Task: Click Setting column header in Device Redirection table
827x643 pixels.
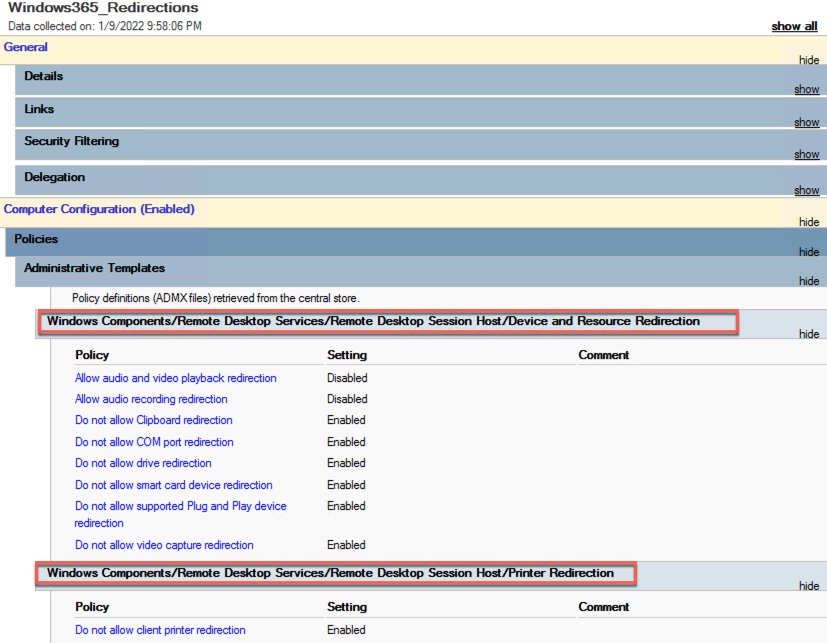Action: 347,355
